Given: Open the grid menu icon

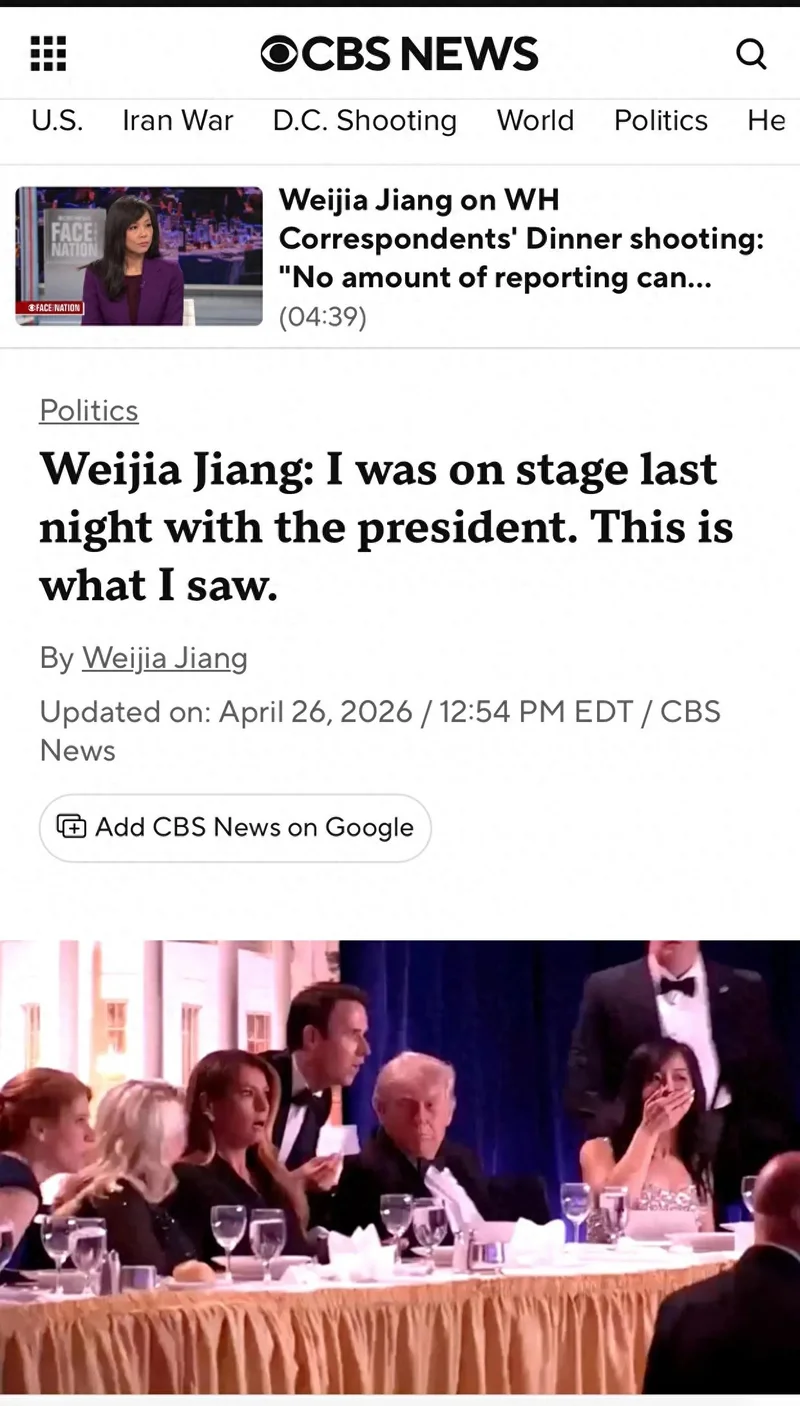Looking at the screenshot, I should tap(48, 53).
